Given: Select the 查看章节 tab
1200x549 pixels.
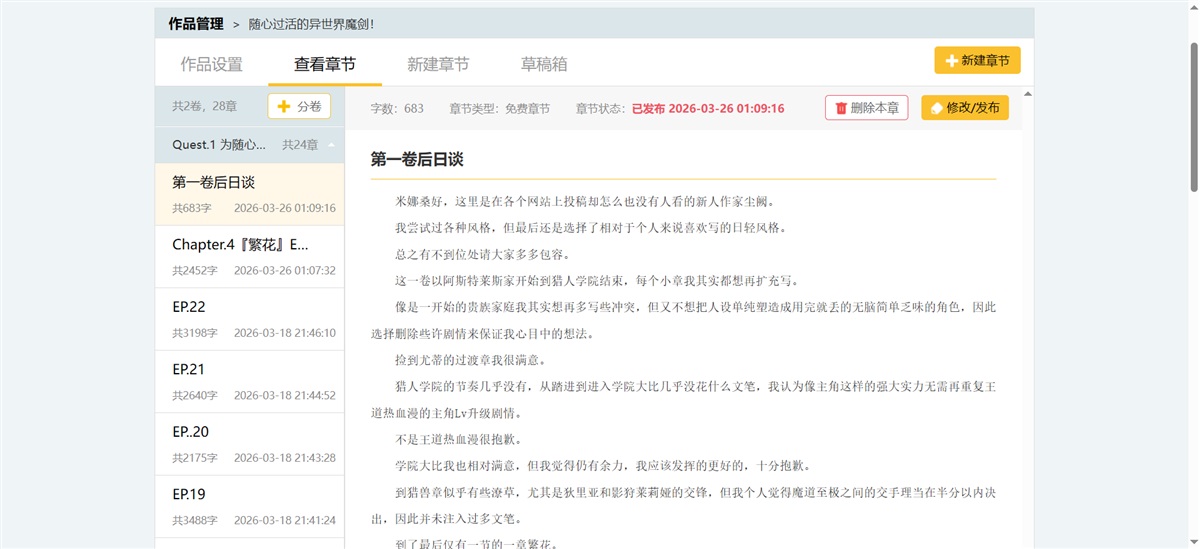Looking at the screenshot, I should tap(324, 64).
